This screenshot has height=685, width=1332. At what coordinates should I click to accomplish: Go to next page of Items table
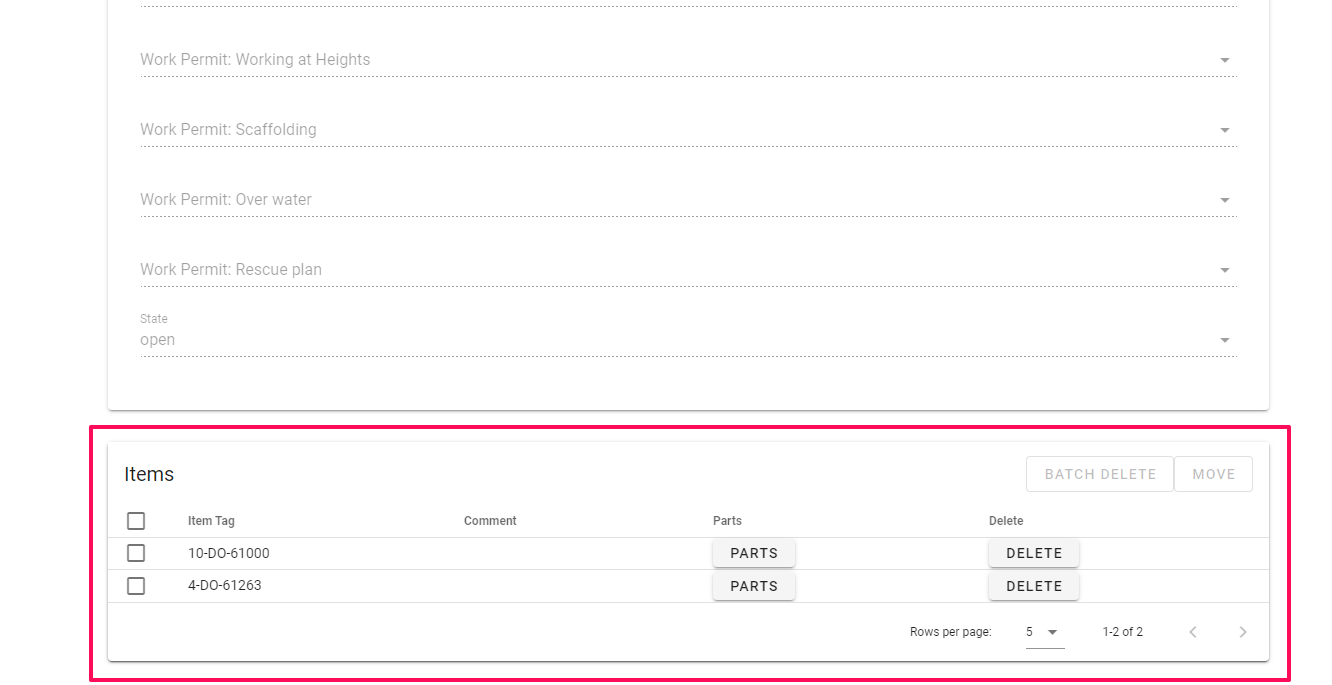pos(1243,632)
